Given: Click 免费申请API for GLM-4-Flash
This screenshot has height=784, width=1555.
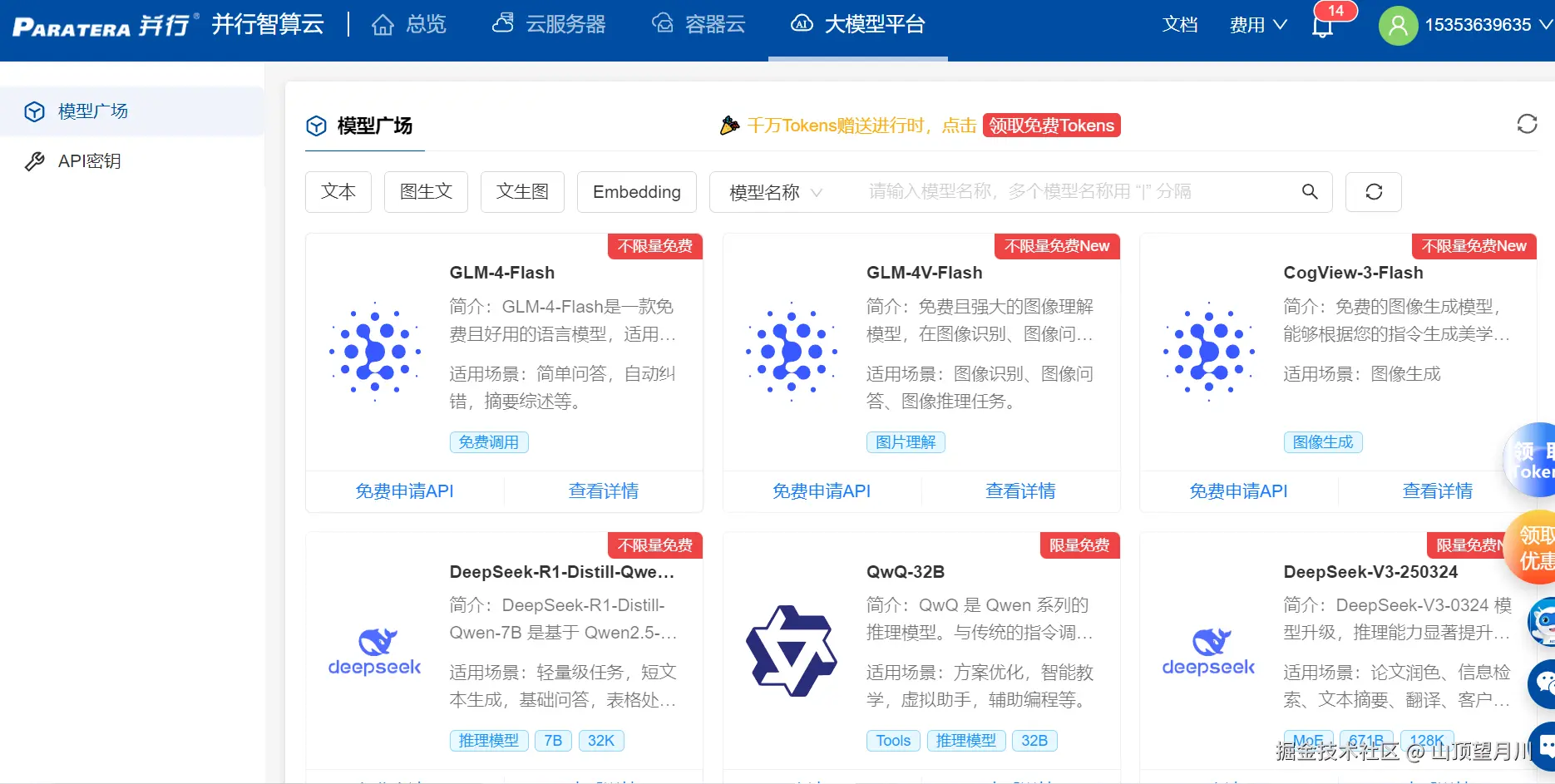Looking at the screenshot, I should pos(404,491).
